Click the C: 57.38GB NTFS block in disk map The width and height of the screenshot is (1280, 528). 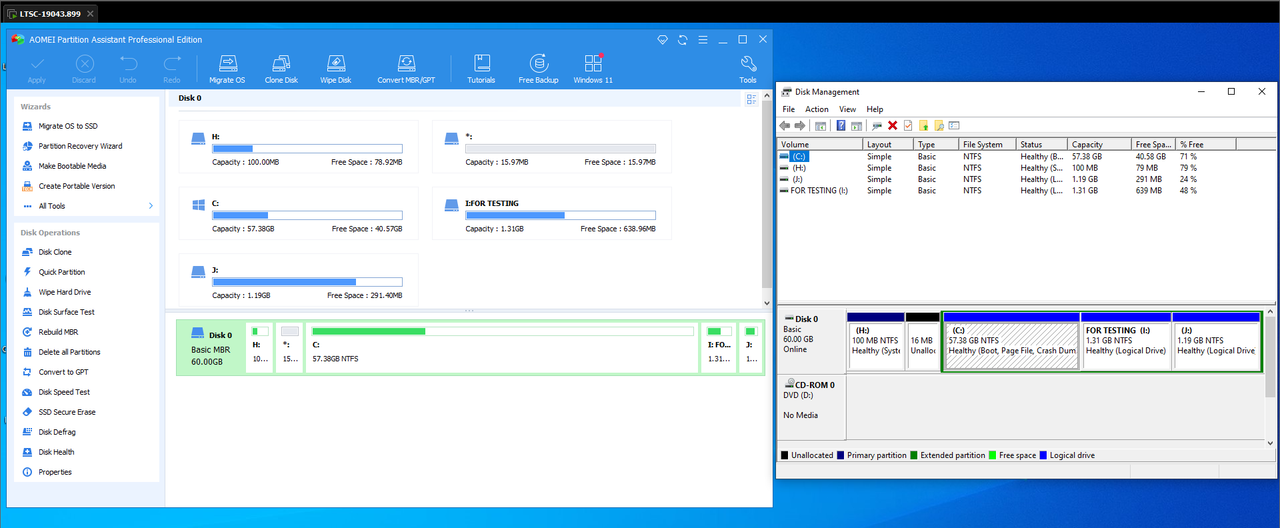(503, 347)
